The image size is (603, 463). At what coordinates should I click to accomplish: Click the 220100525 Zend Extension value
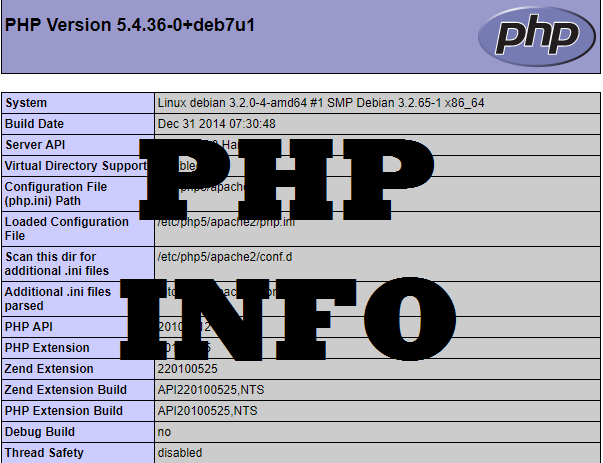coord(187,369)
